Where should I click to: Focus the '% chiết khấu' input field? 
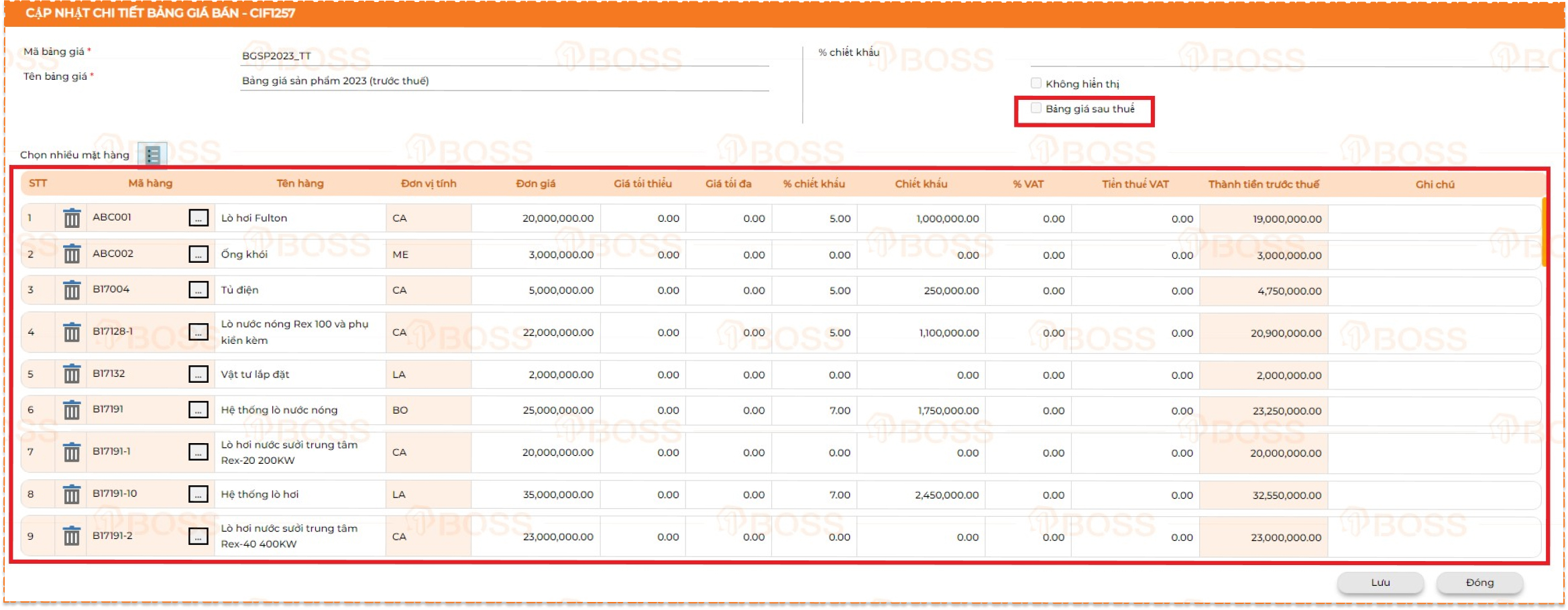point(1288,57)
